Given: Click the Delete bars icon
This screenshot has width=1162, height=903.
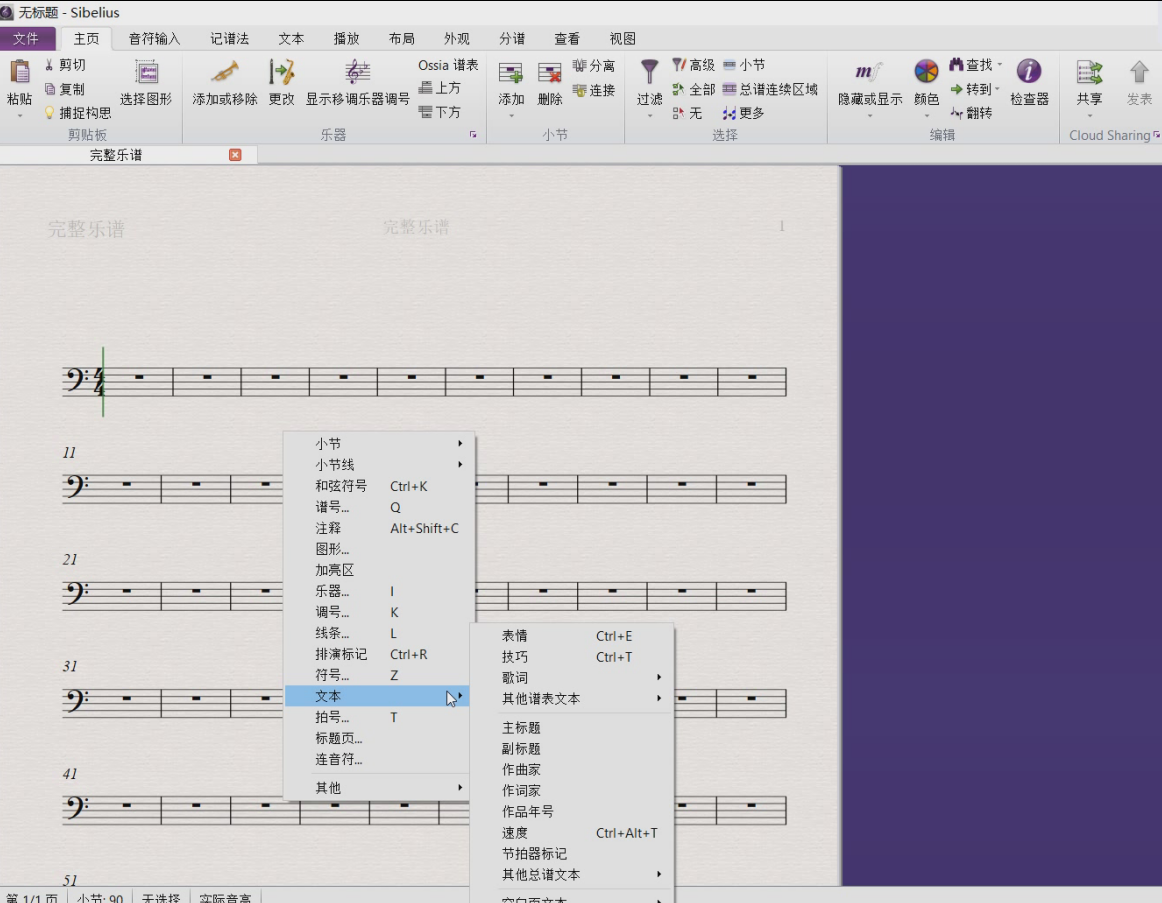Looking at the screenshot, I should 549,73.
